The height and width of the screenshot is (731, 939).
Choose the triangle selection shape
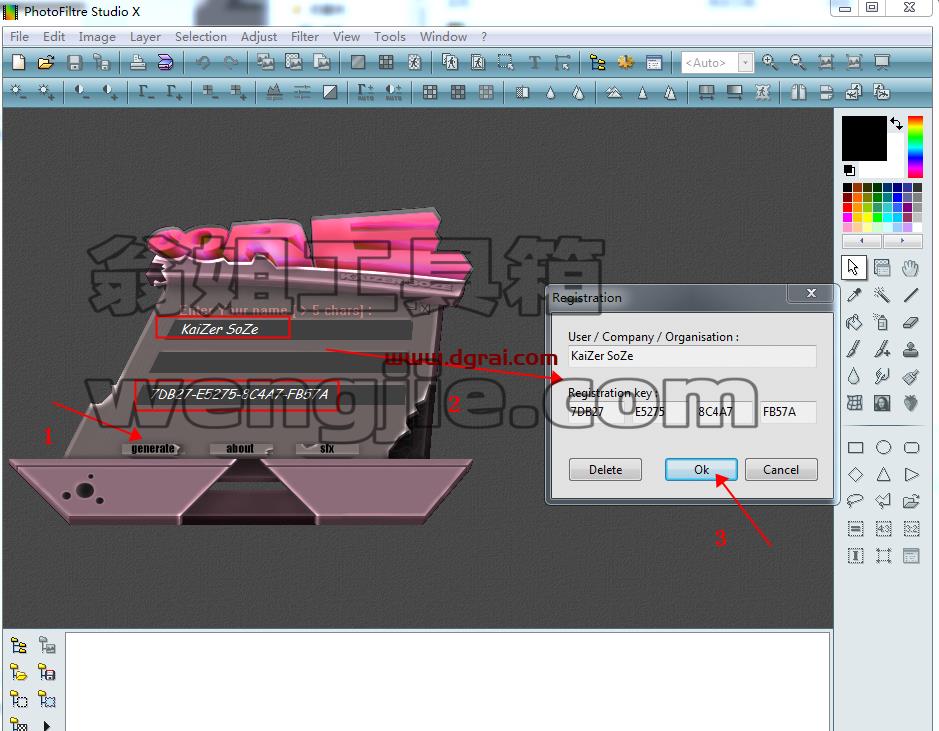pos(883,474)
